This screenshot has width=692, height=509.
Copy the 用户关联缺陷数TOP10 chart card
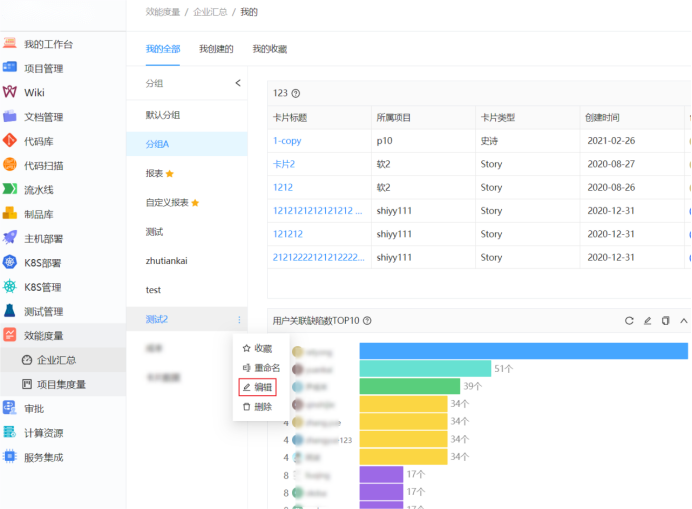[x=666, y=321]
